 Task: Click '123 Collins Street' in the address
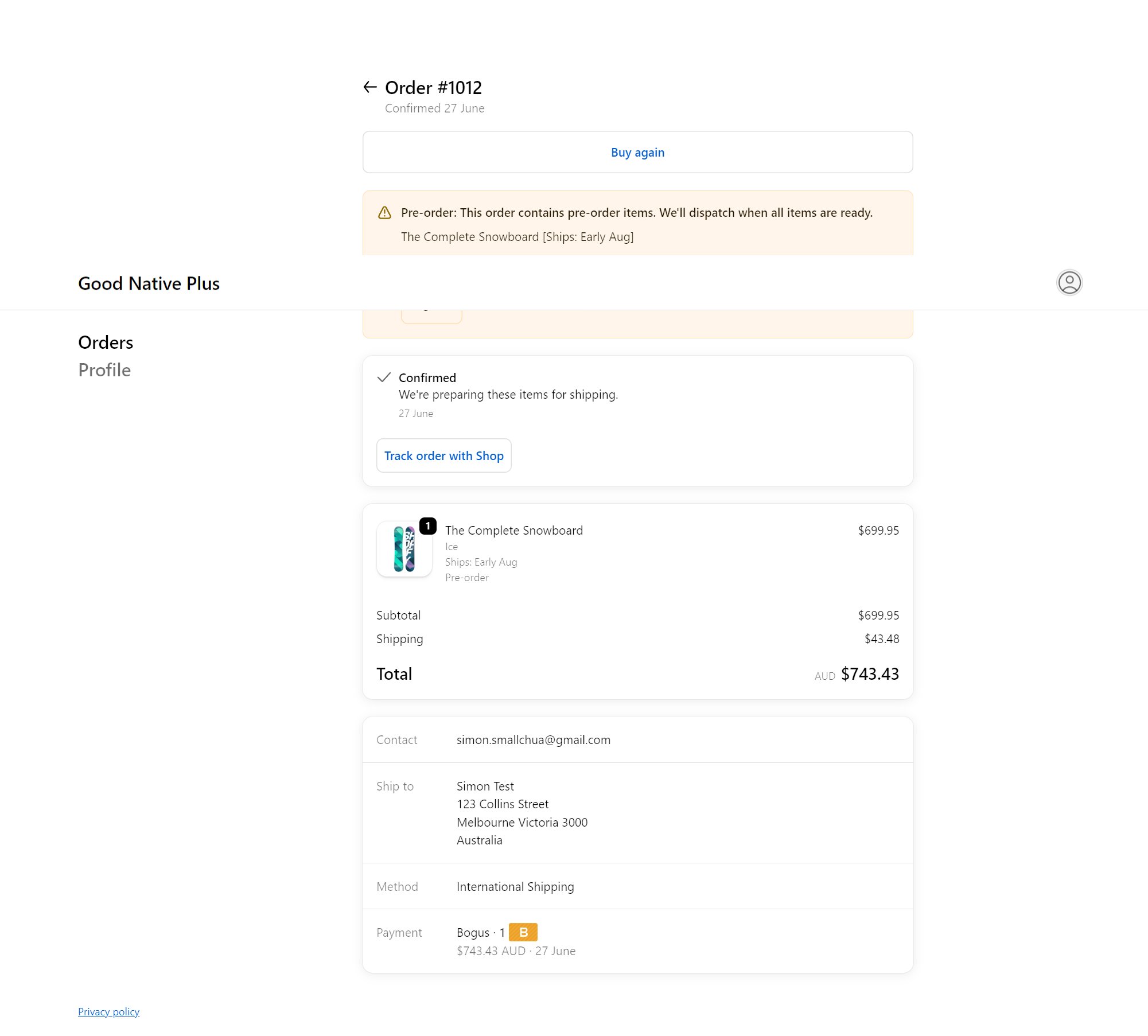coord(503,804)
